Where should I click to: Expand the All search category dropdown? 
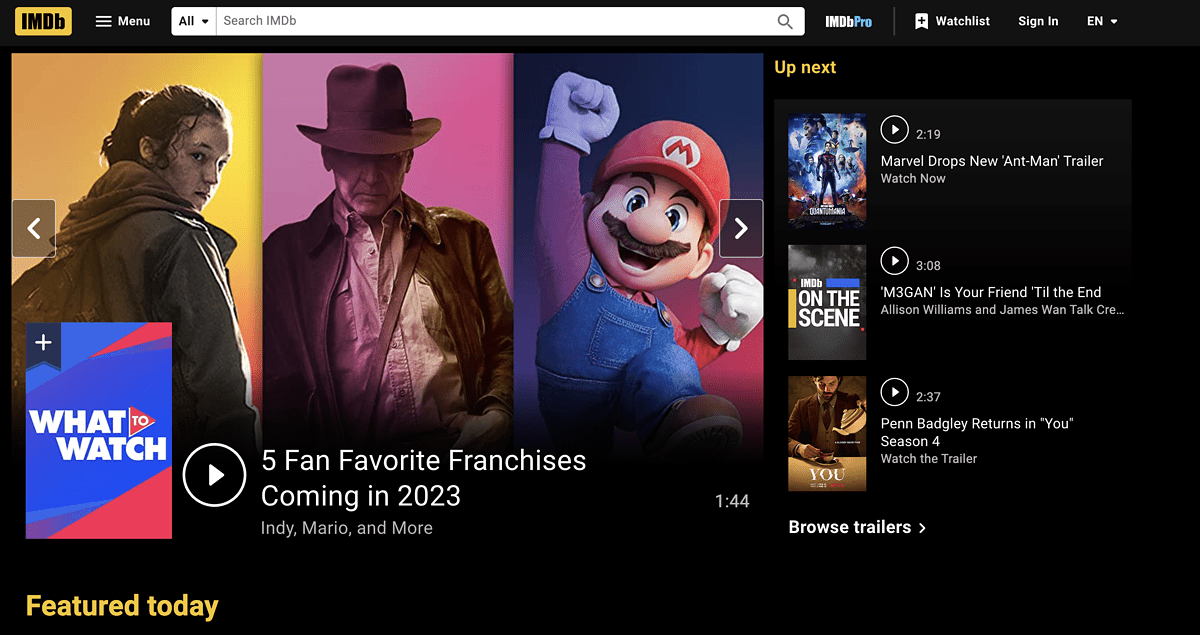(194, 21)
